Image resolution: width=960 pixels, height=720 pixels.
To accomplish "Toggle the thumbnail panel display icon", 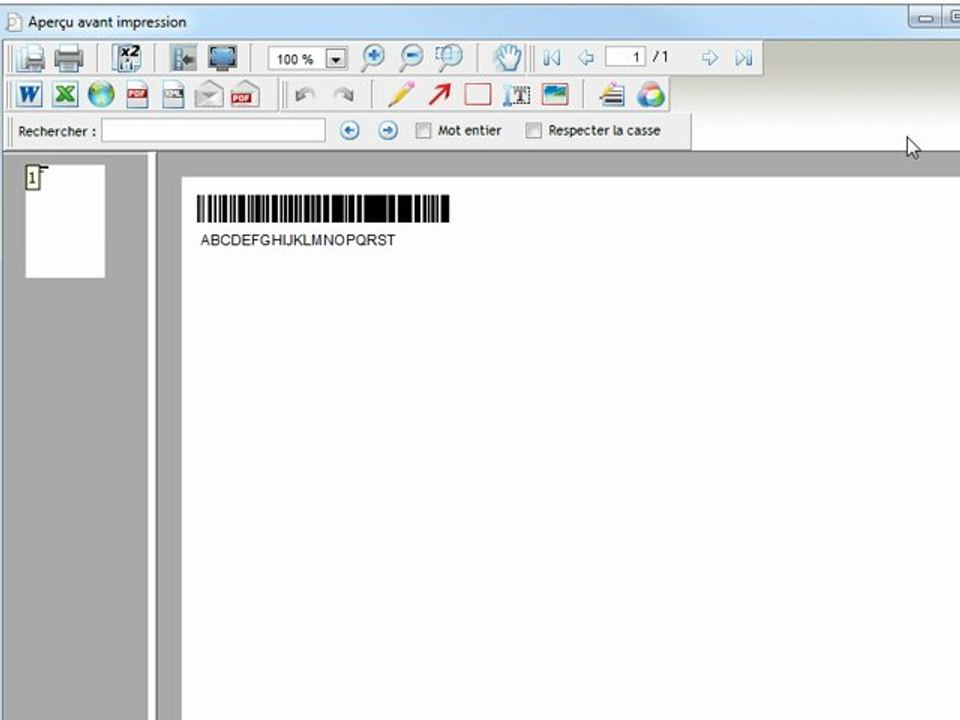I will coord(183,58).
